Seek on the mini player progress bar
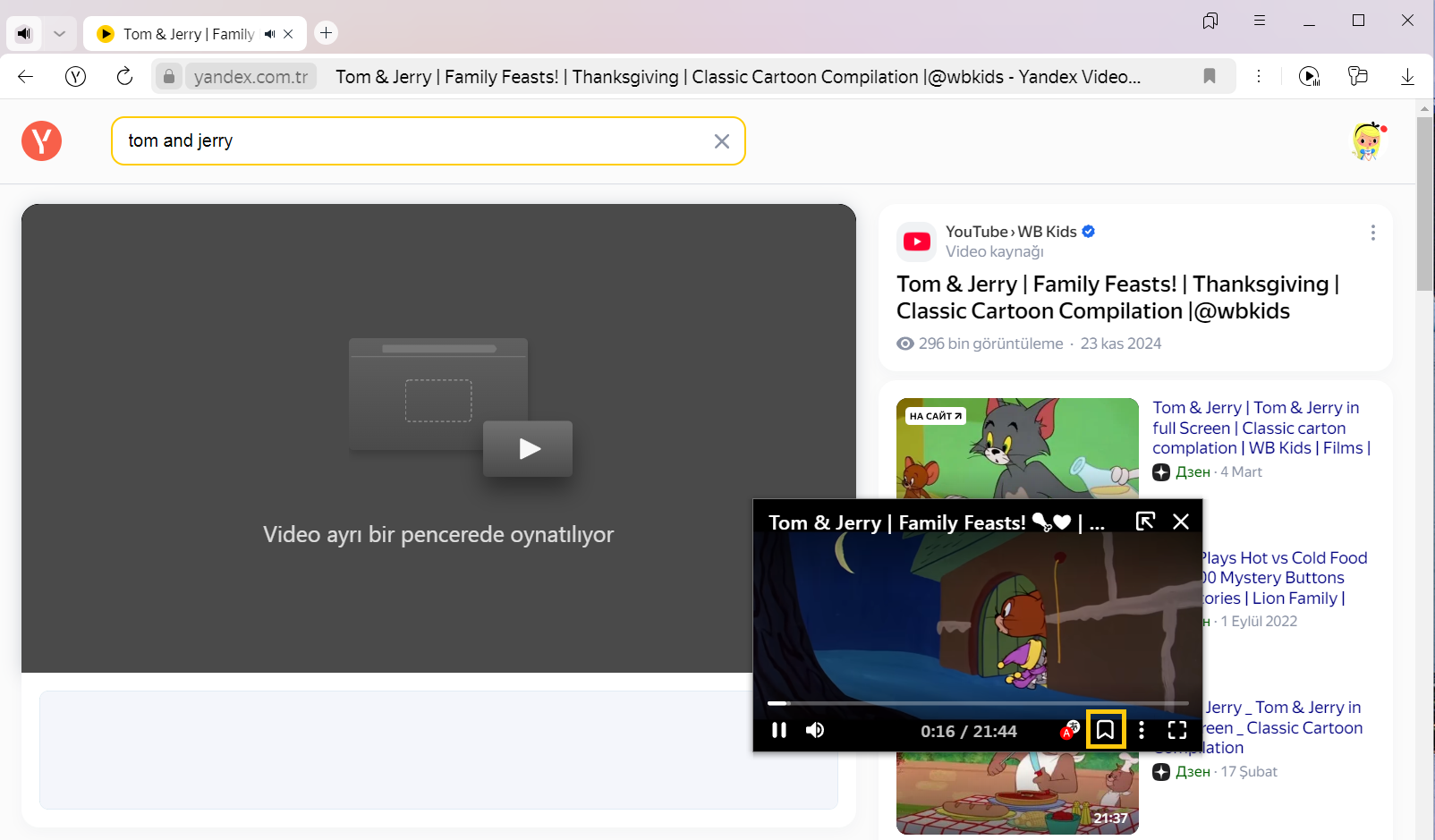 (977, 703)
